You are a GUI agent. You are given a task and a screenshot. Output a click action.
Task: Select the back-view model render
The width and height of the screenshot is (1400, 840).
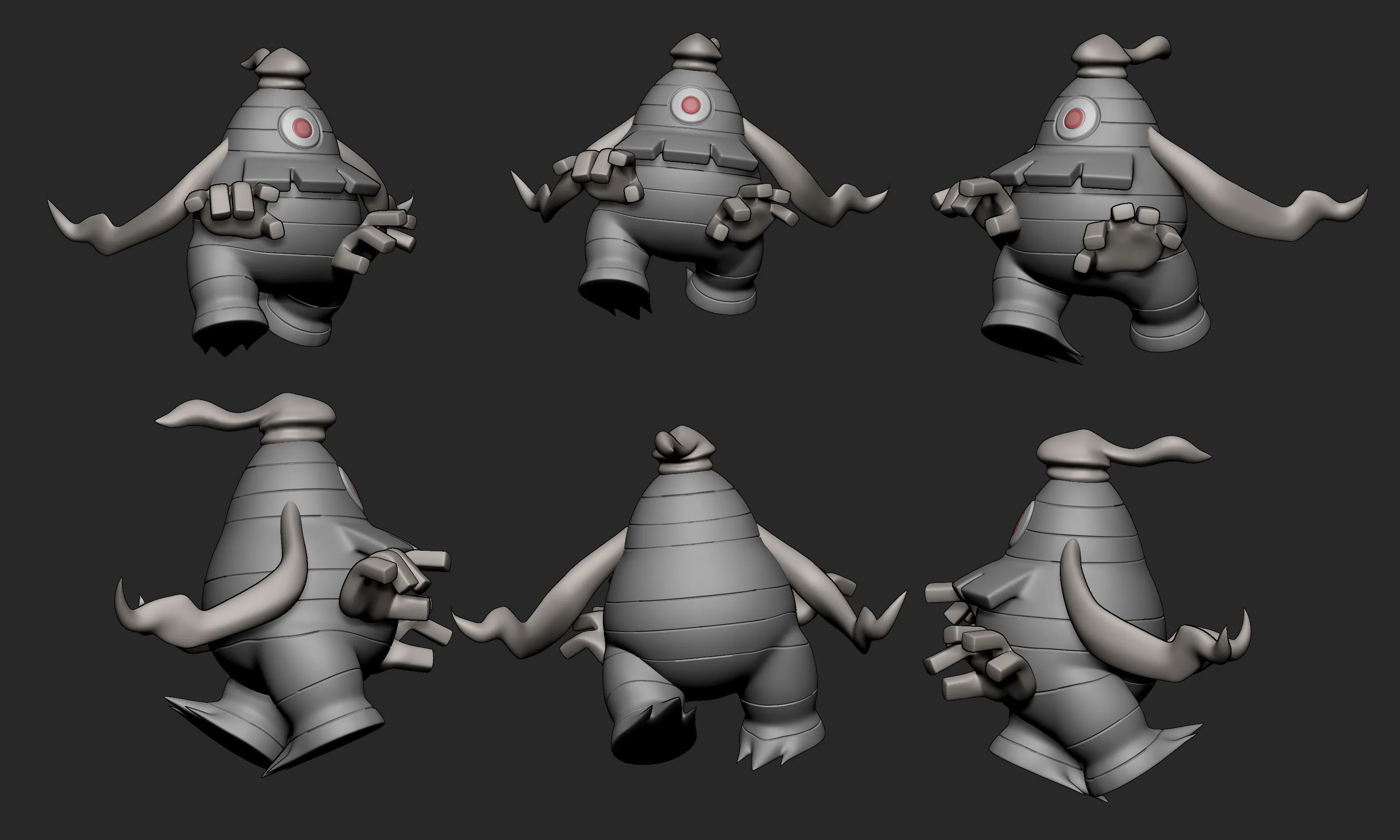pyautogui.click(x=679, y=597)
